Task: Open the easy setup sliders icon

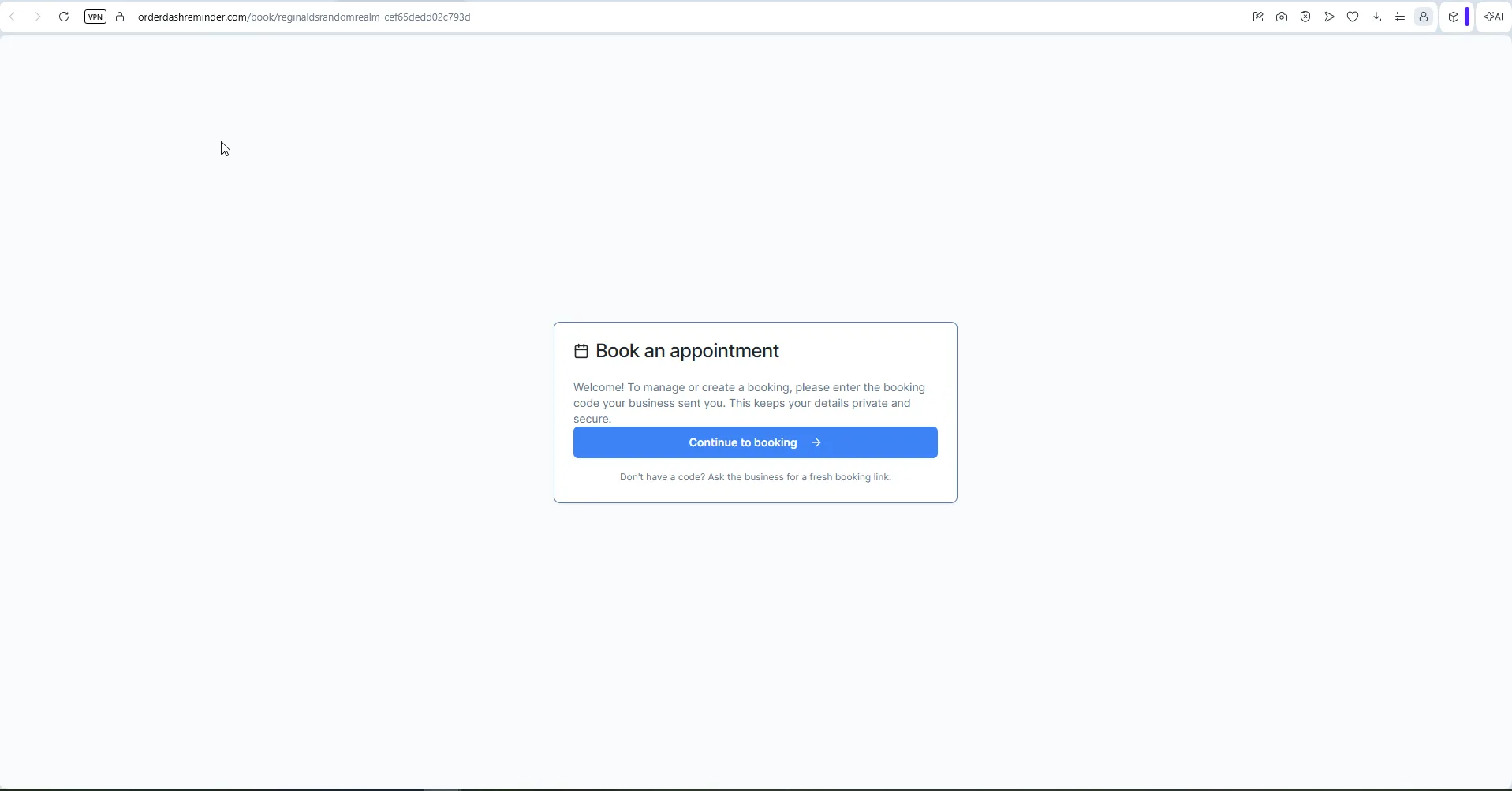Action: pyautogui.click(x=1400, y=17)
